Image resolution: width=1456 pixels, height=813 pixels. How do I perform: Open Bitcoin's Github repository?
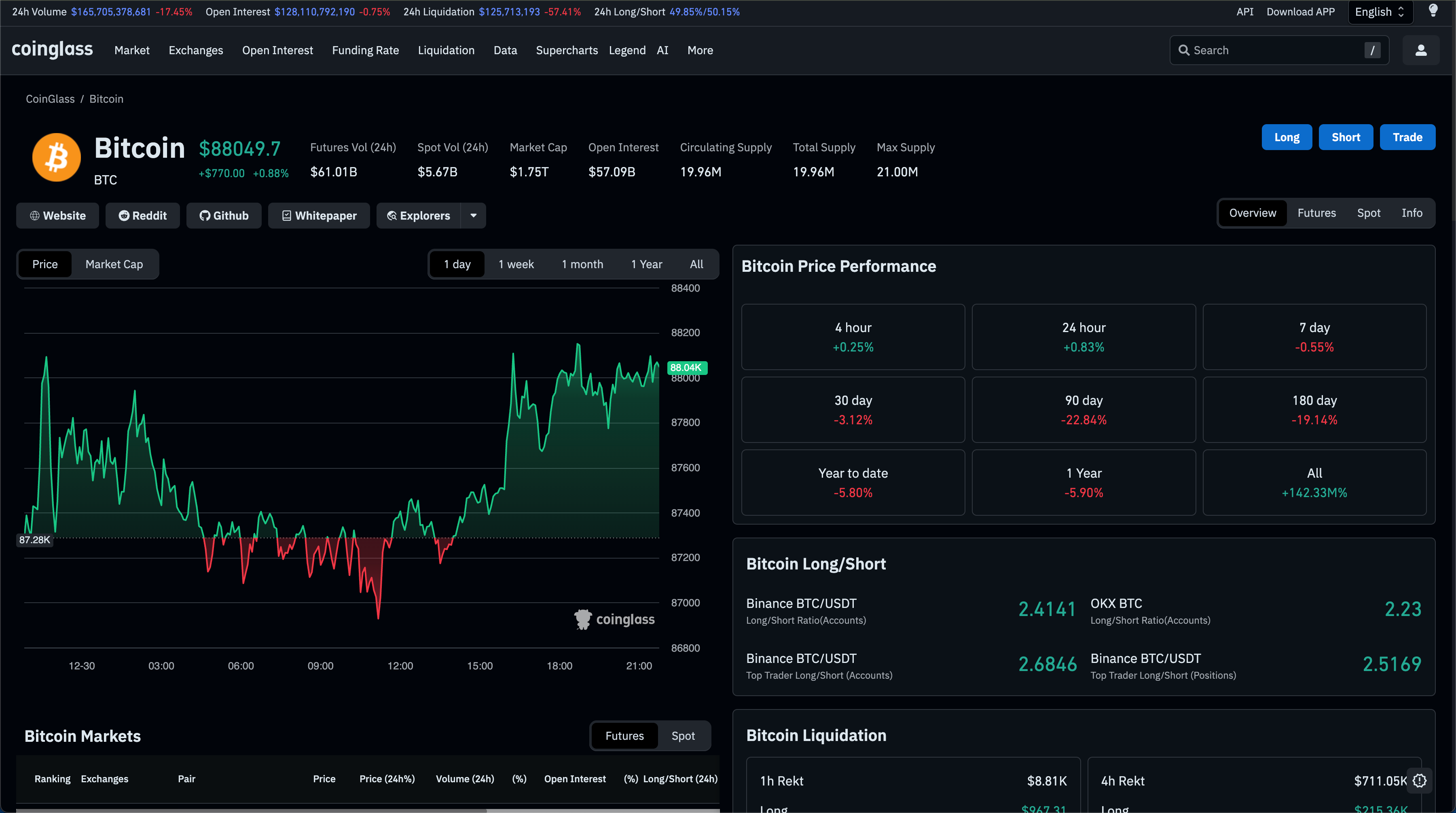(224, 216)
